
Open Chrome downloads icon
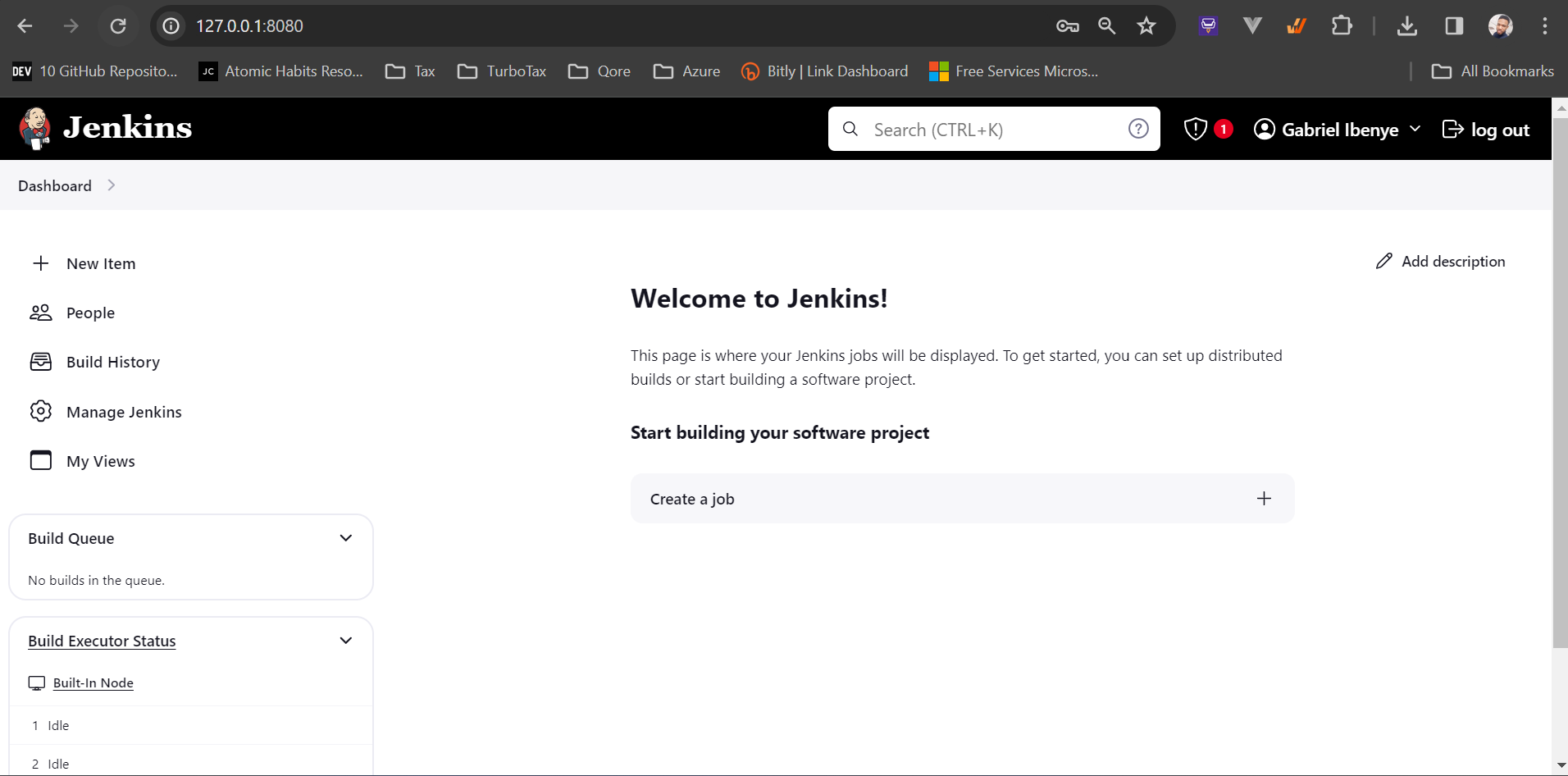click(1407, 25)
